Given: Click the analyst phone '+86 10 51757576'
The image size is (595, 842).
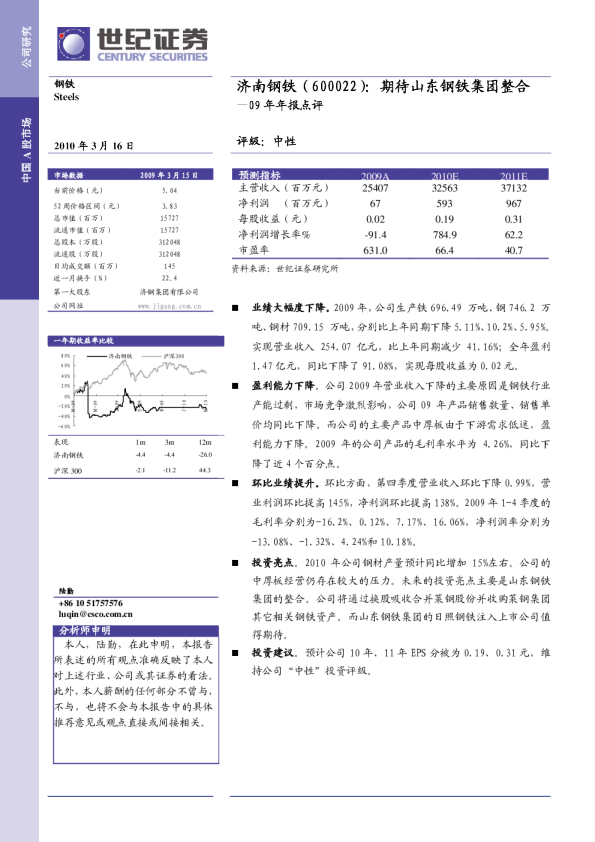Looking at the screenshot, I should pos(90,604).
